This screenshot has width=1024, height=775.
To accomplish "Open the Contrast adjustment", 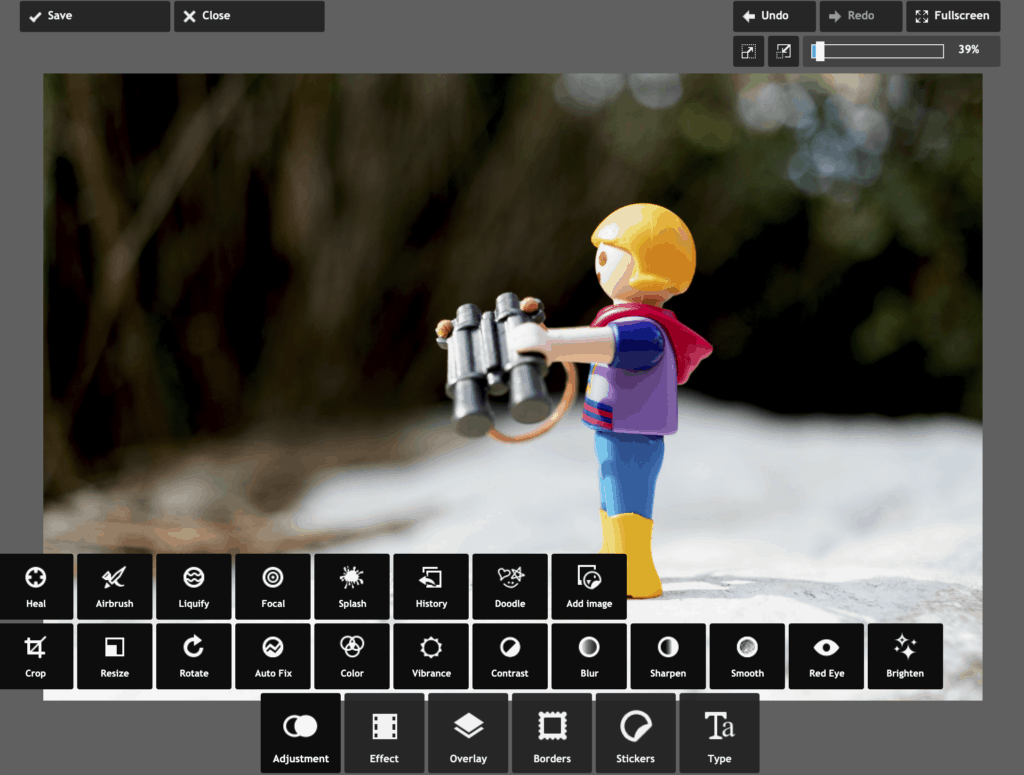I will [510, 656].
